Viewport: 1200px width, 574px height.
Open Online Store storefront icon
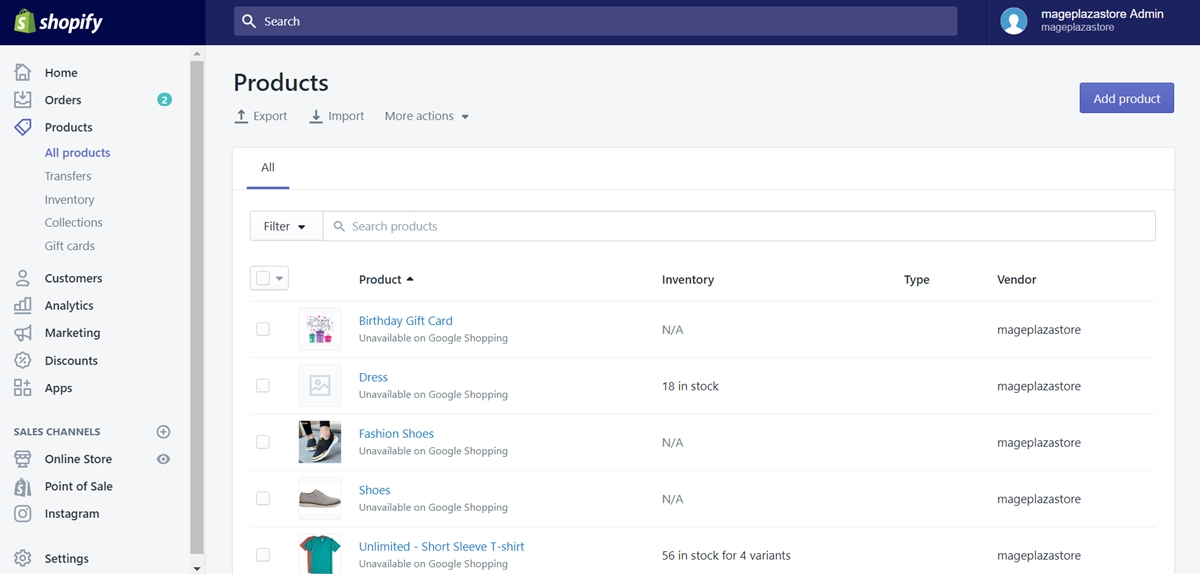pyautogui.click(x=23, y=459)
